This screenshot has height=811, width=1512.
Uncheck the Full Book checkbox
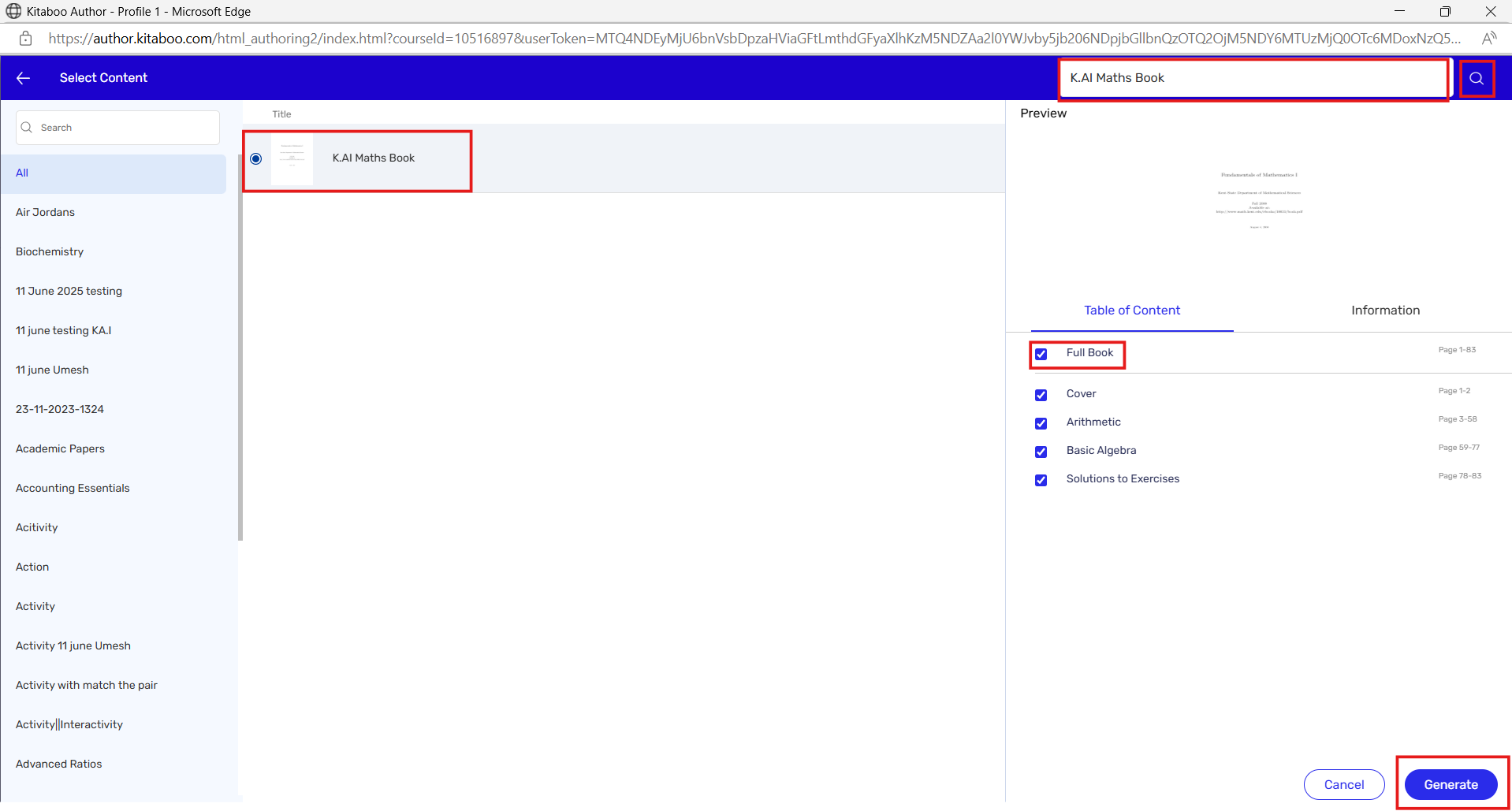[1041, 354]
